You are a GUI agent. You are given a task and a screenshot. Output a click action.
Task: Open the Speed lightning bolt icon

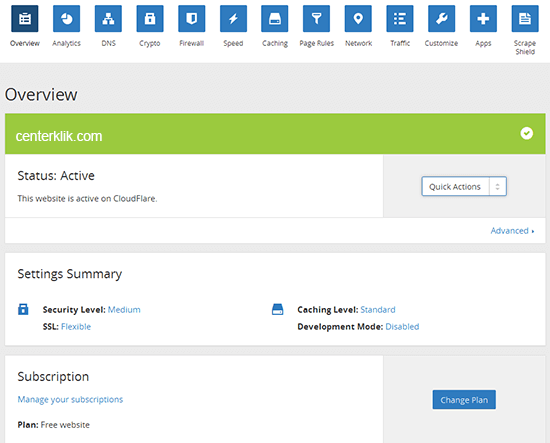click(233, 19)
